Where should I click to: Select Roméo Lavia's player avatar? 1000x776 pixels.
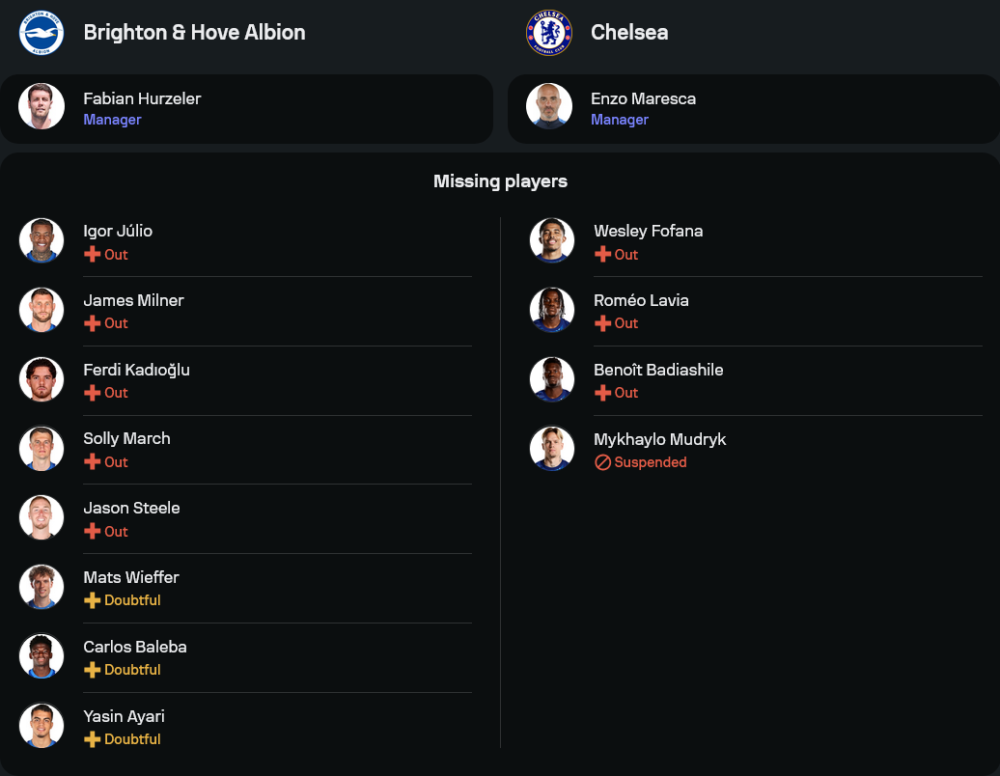[x=552, y=310]
